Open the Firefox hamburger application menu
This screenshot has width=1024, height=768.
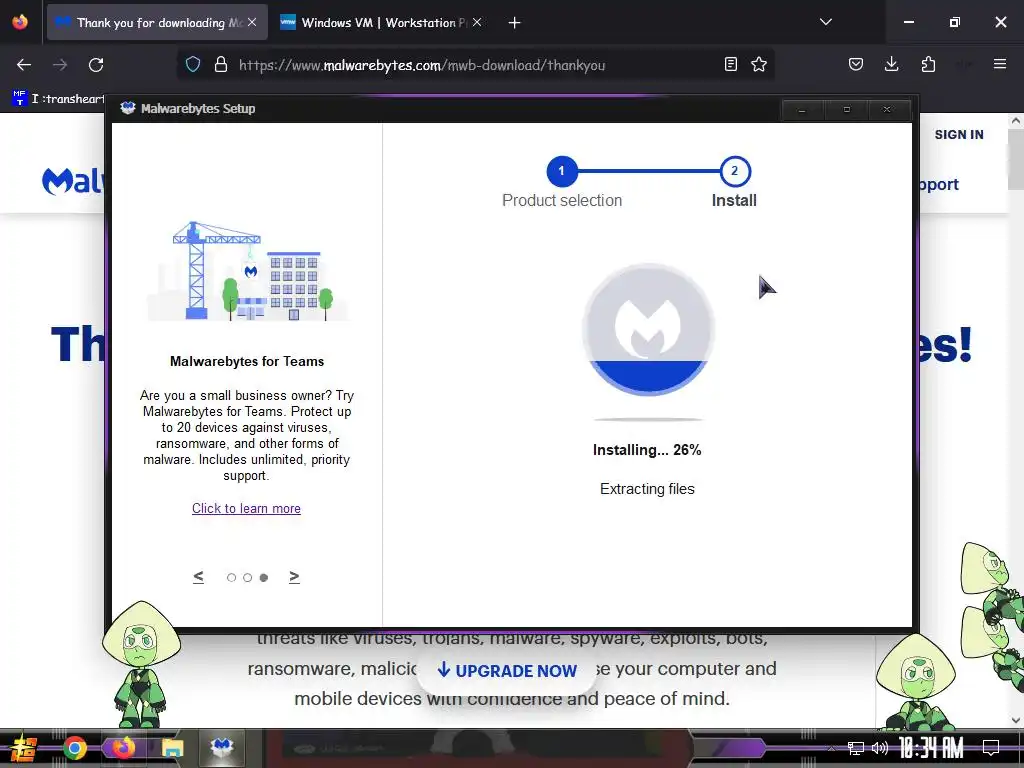click(1000, 64)
